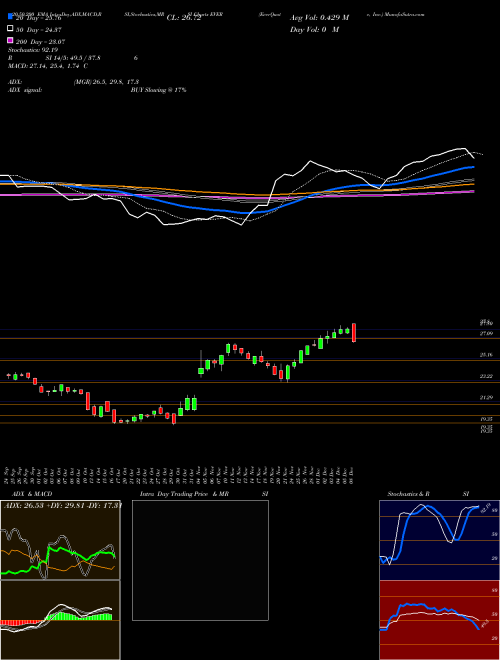Image resolution: width=500 pixels, height=660 pixels.
Task: Click the 'Avg Vol: 0.429 M' text
Action: 319,18
